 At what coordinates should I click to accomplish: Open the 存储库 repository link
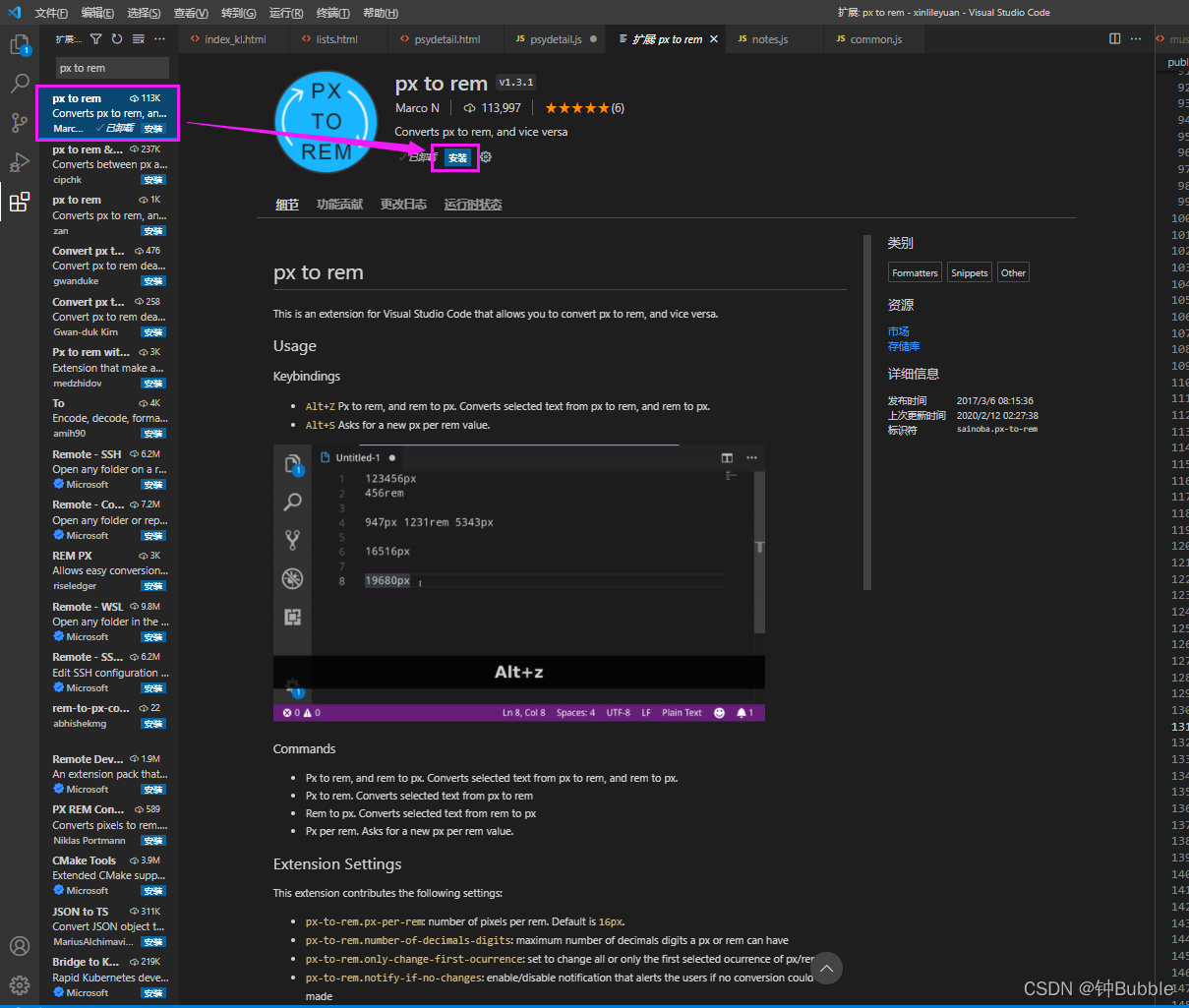coord(904,346)
